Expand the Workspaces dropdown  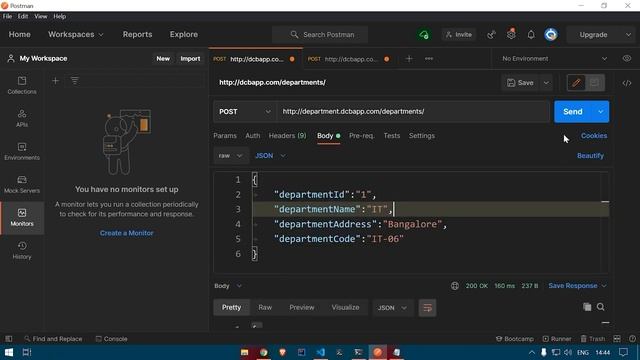(x=76, y=35)
